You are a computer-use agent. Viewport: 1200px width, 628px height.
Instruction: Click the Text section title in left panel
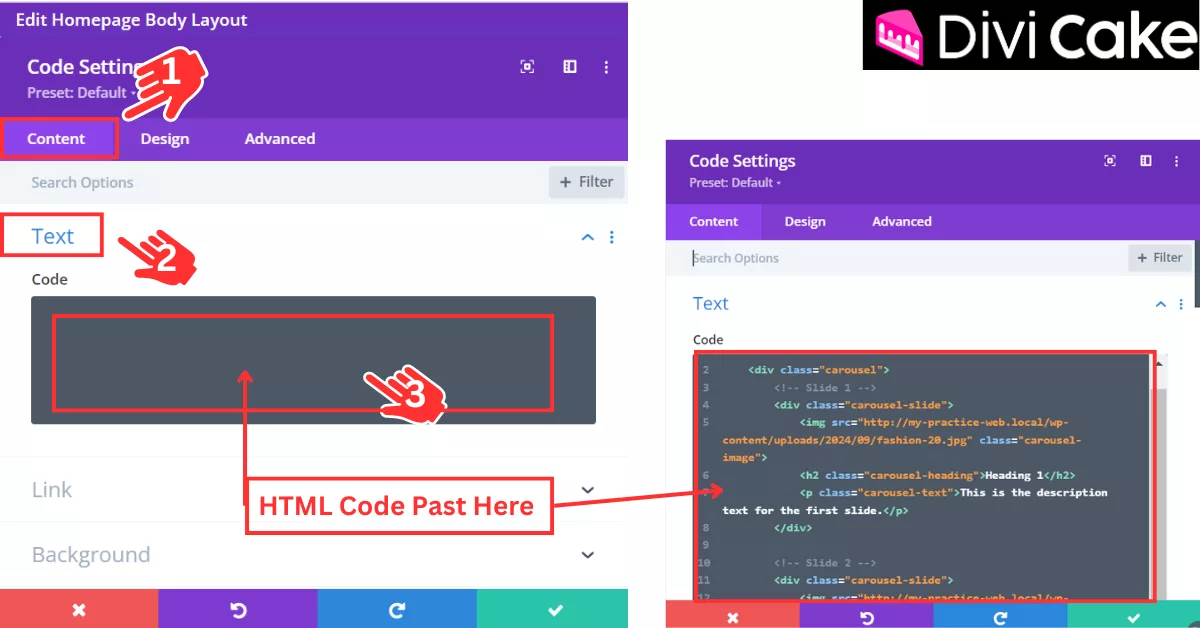click(53, 236)
